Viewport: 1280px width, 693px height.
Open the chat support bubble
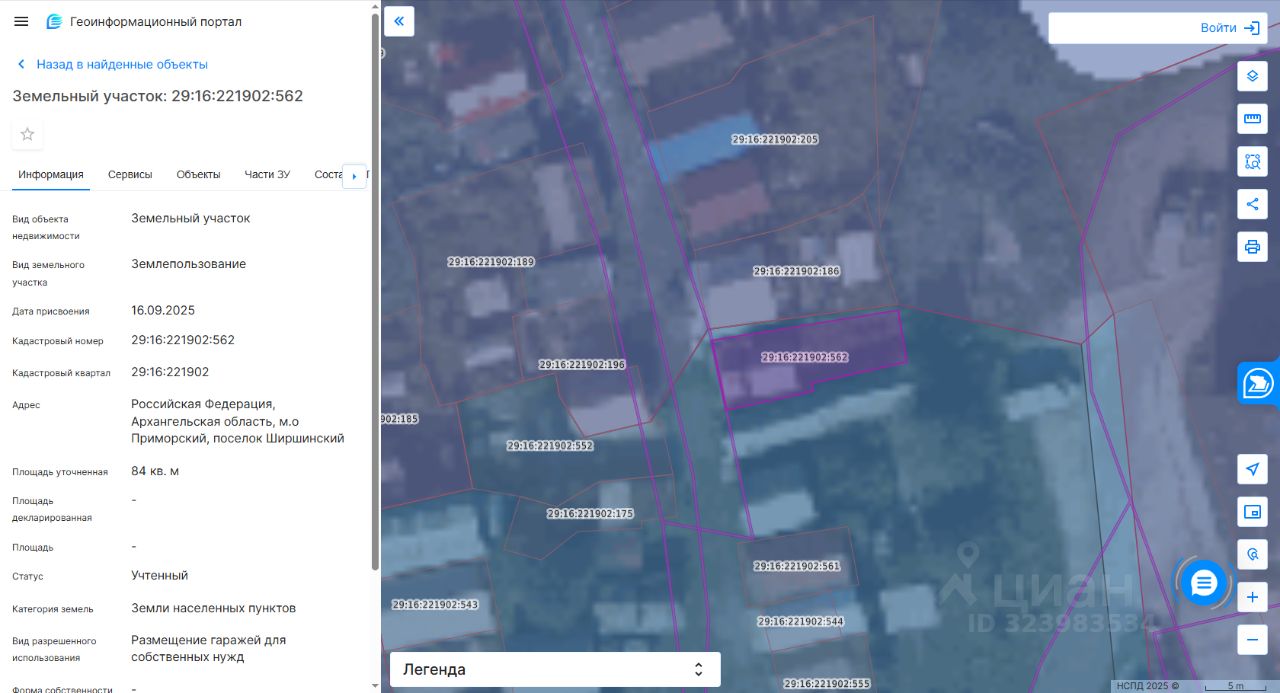[1203, 582]
